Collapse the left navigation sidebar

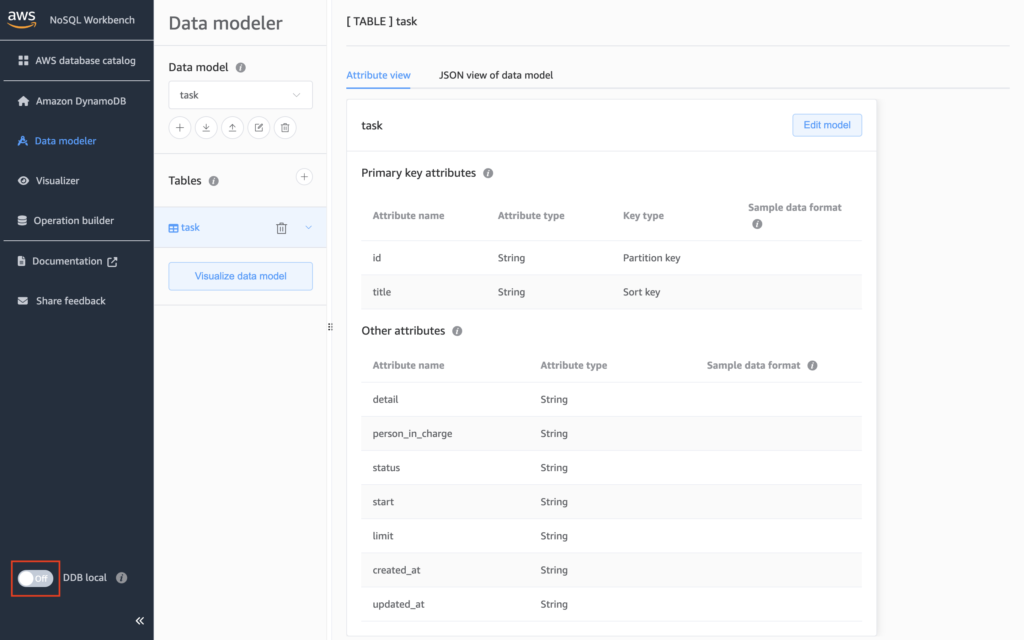click(139, 620)
